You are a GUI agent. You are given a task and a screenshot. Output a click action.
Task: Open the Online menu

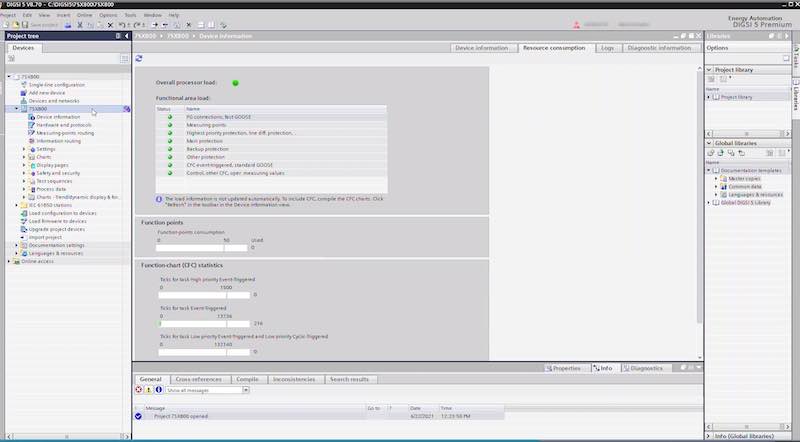click(x=85, y=15)
